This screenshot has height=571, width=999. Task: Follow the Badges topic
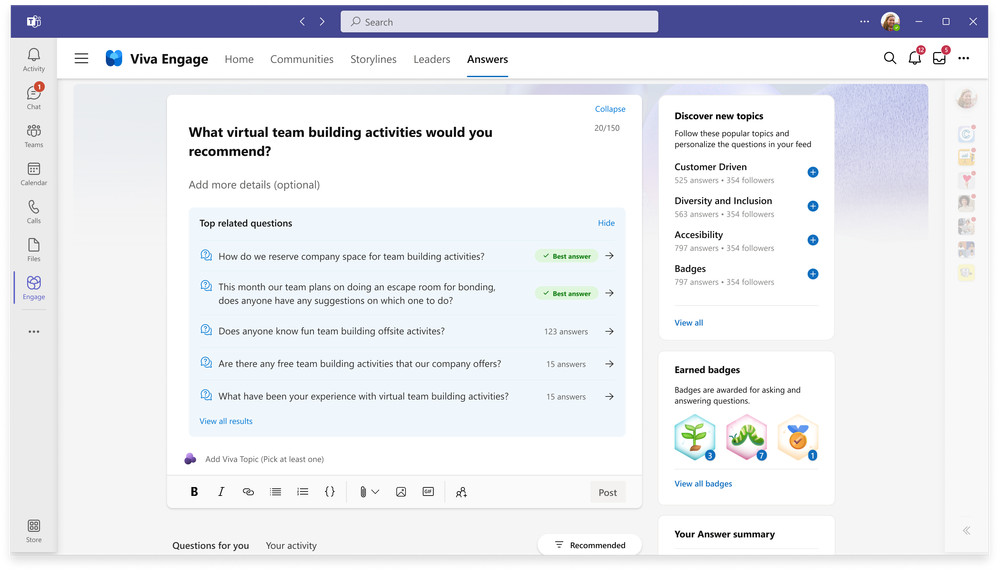tap(813, 274)
